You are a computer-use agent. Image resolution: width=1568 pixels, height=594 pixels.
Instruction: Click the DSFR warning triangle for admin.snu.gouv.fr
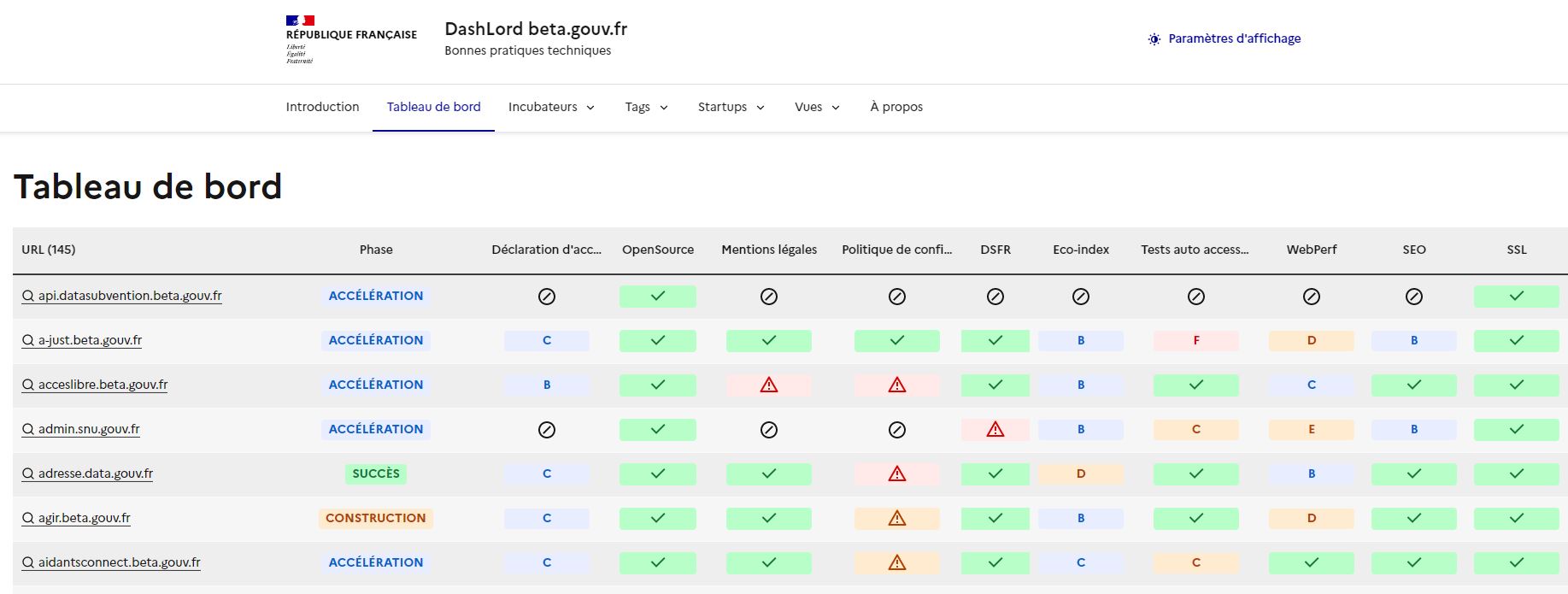[x=995, y=430]
